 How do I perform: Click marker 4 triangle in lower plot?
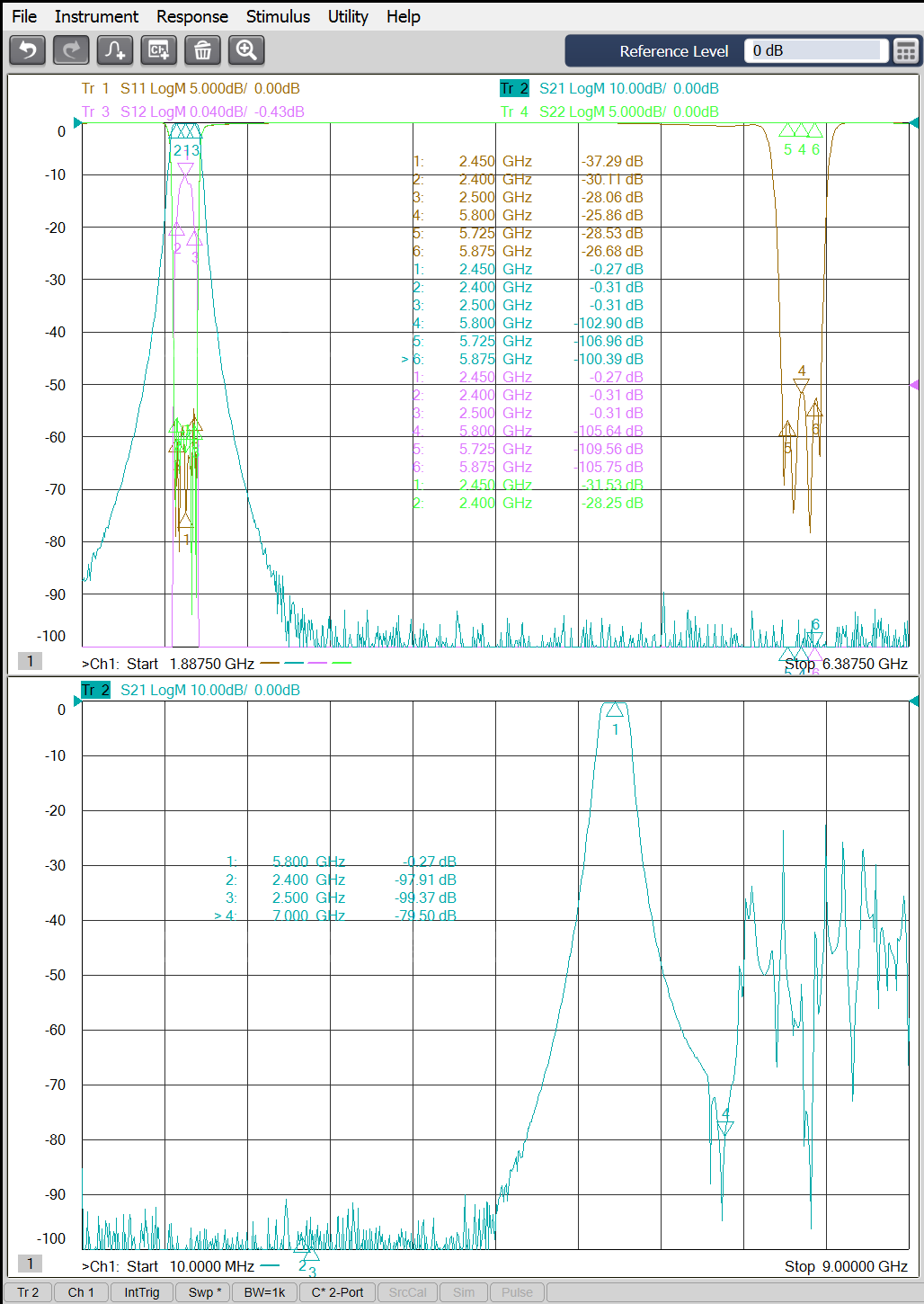[x=725, y=1127]
